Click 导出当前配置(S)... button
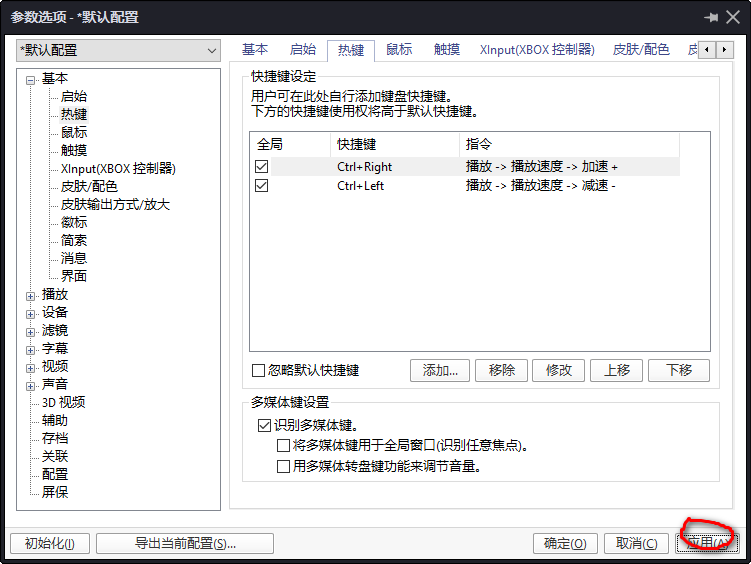 point(185,543)
